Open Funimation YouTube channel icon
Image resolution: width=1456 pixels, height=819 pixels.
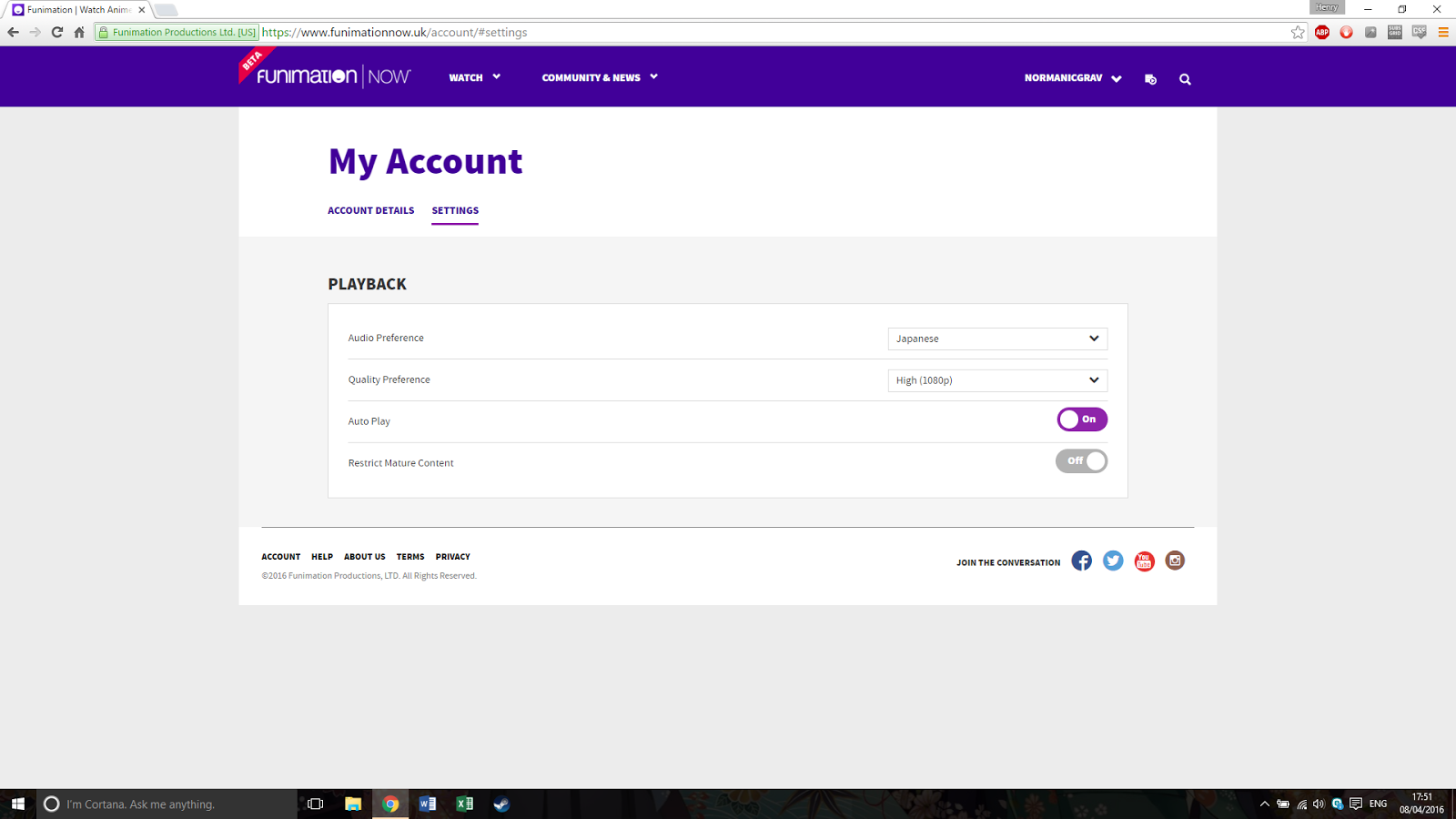(1144, 561)
